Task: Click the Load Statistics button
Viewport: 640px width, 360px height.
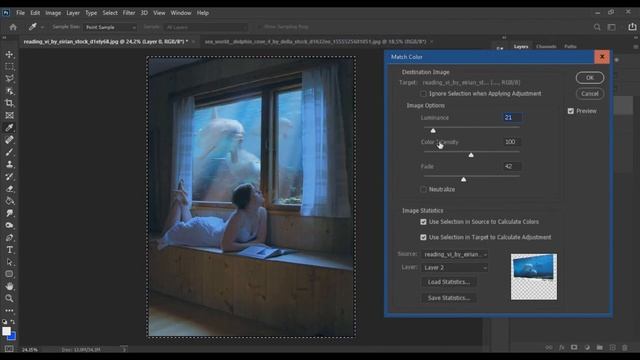Action: click(x=449, y=282)
